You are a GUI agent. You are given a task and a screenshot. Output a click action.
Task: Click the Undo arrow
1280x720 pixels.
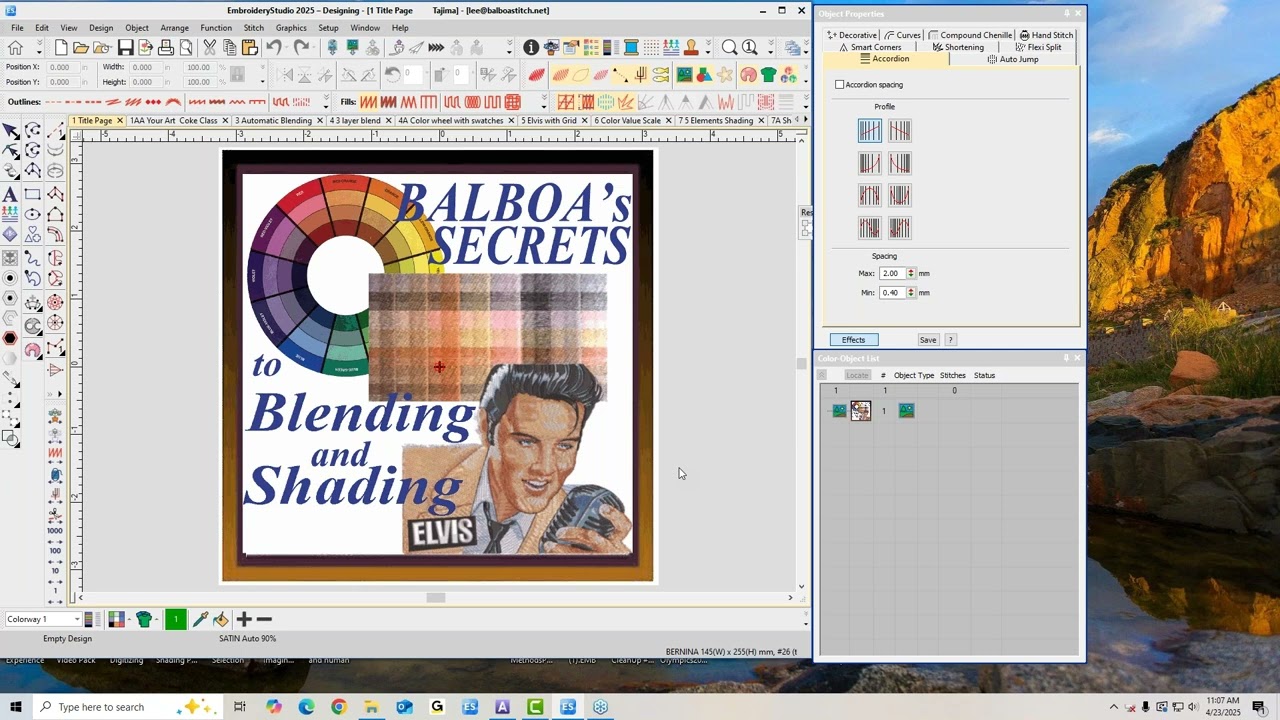(x=274, y=48)
